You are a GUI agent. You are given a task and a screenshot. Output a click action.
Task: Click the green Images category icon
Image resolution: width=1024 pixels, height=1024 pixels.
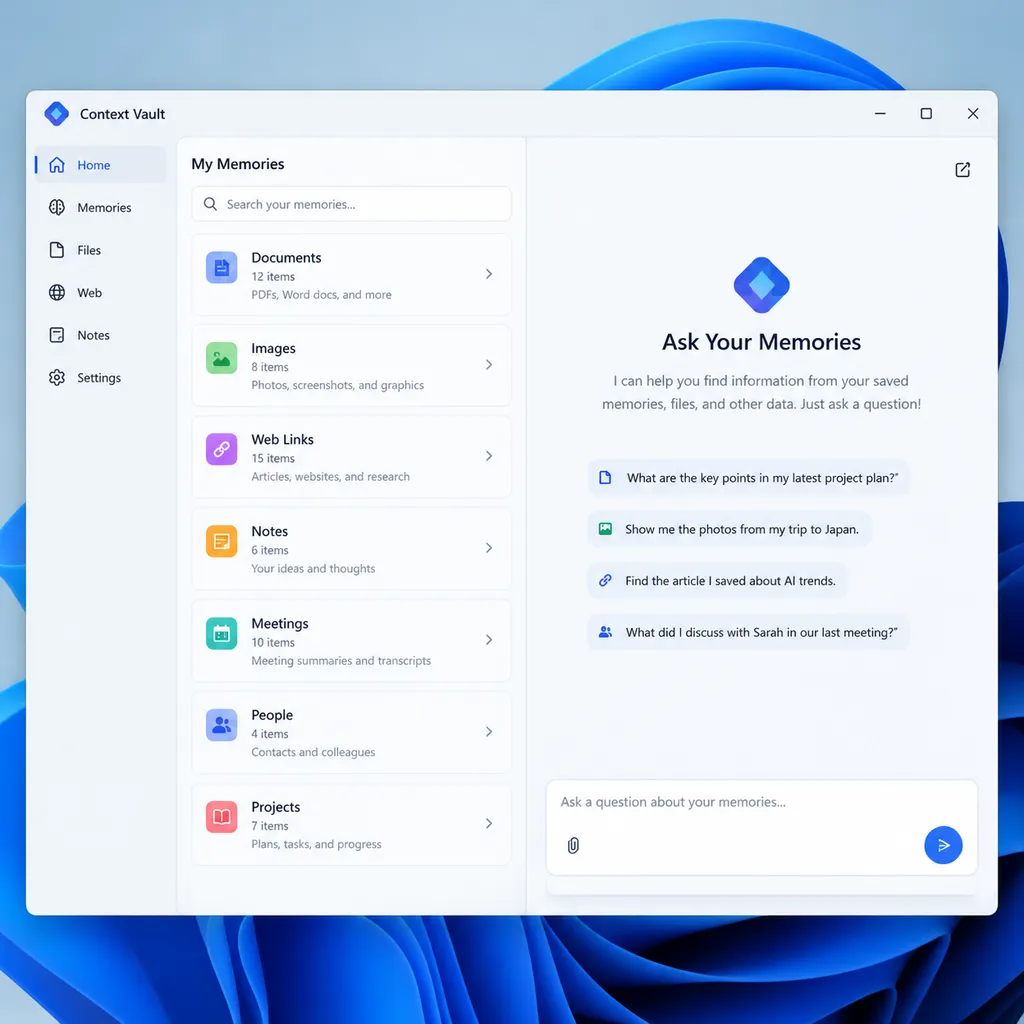coord(221,358)
